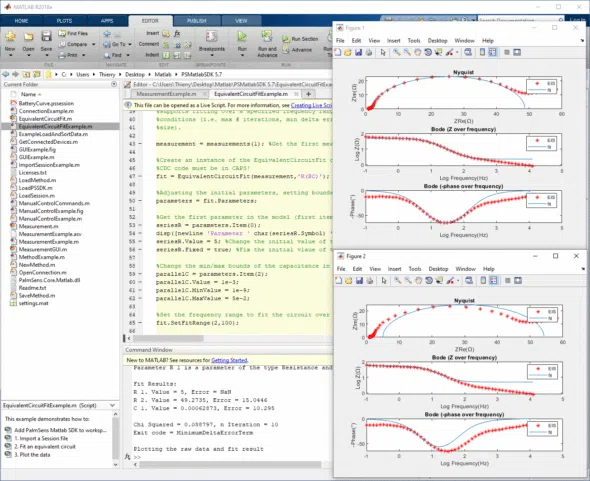The height and width of the screenshot is (481, 590).
Task: Toggle breakpoint dash at line 43
Action: [140, 144]
